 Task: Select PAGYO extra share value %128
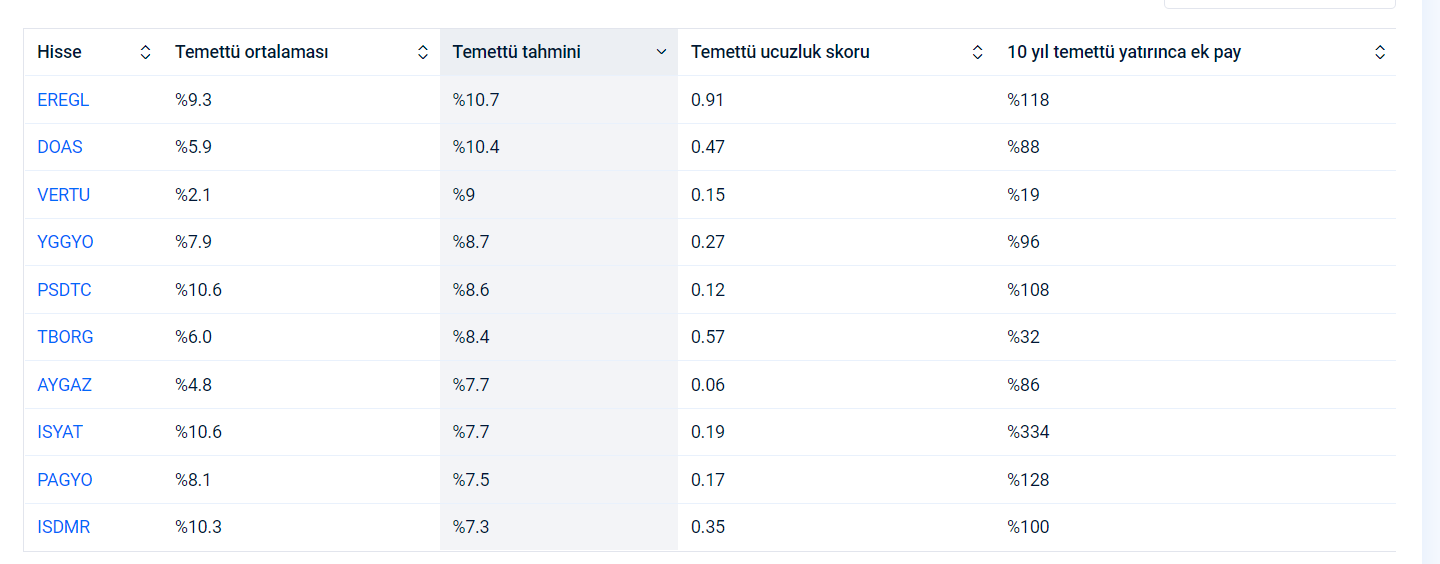(1029, 480)
